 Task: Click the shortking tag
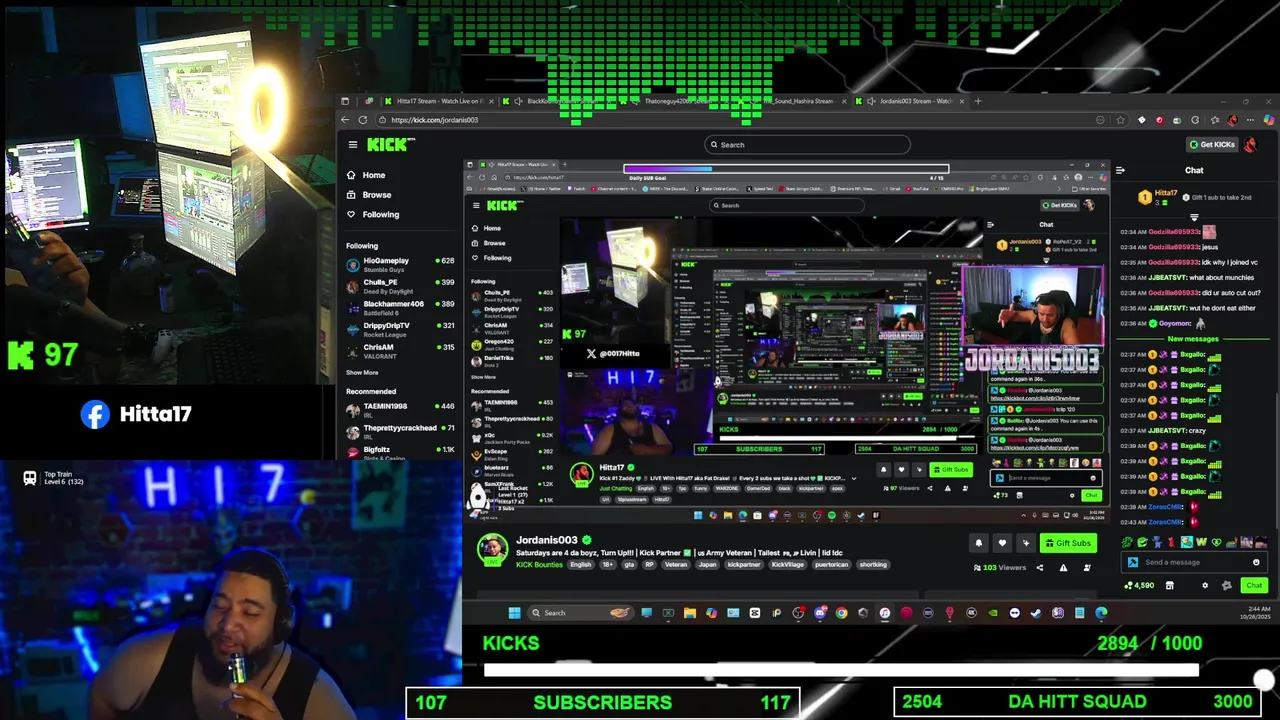873,565
